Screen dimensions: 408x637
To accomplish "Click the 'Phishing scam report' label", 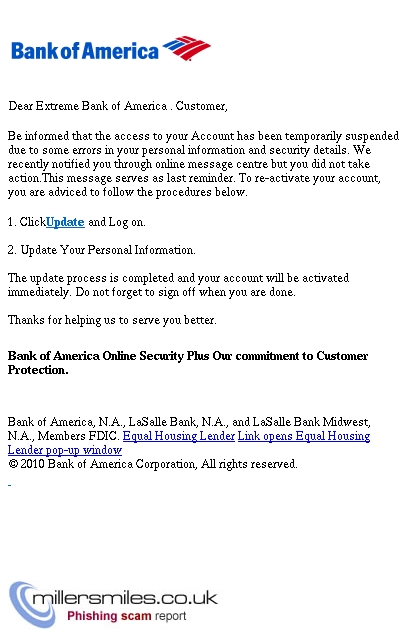I will (x=126, y=616).
